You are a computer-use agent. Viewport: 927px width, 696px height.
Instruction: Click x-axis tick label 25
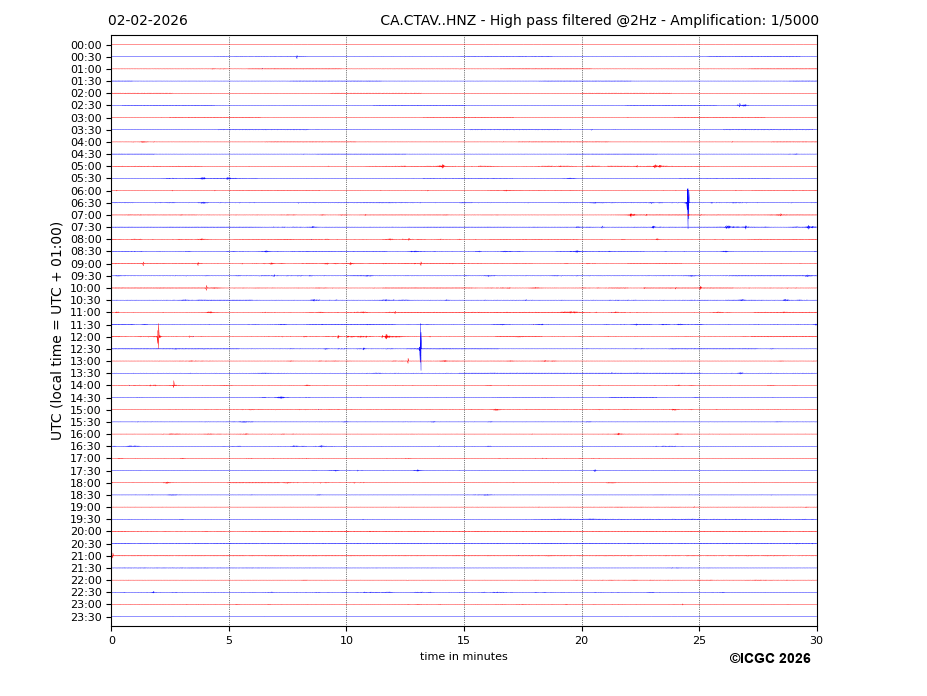(x=699, y=640)
